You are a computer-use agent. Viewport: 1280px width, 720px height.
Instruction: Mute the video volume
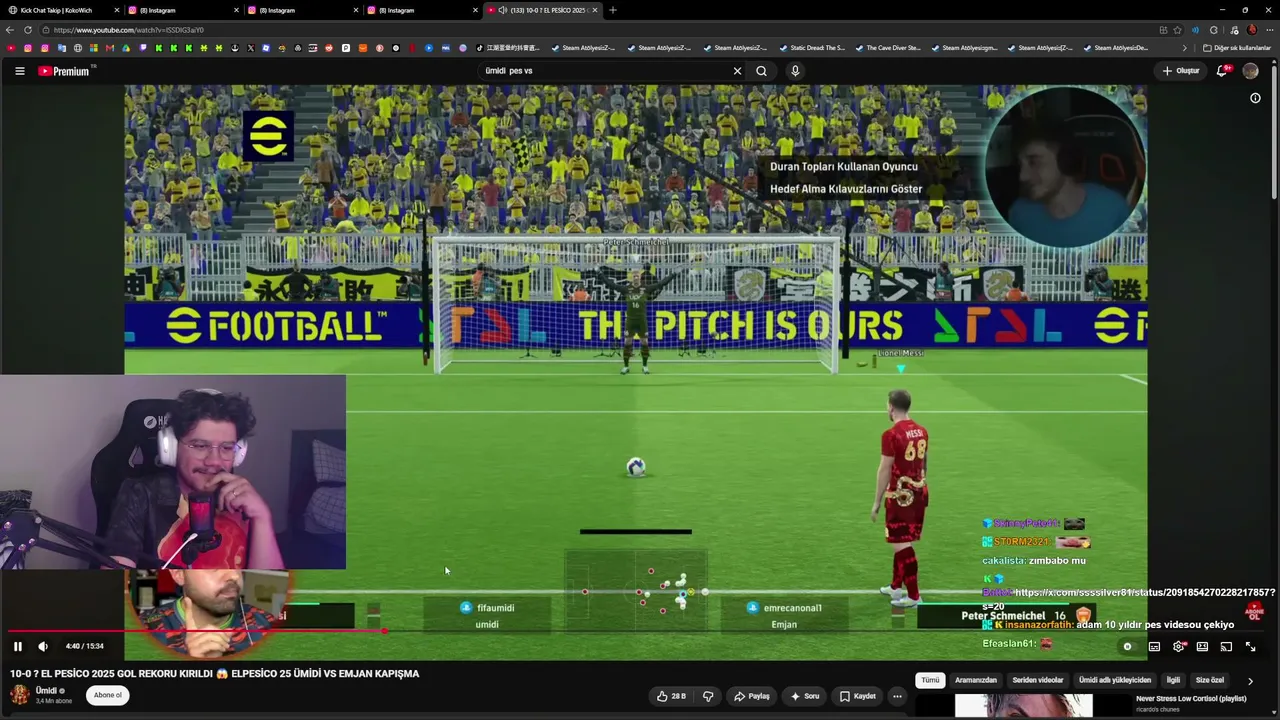click(x=43, y=646)
